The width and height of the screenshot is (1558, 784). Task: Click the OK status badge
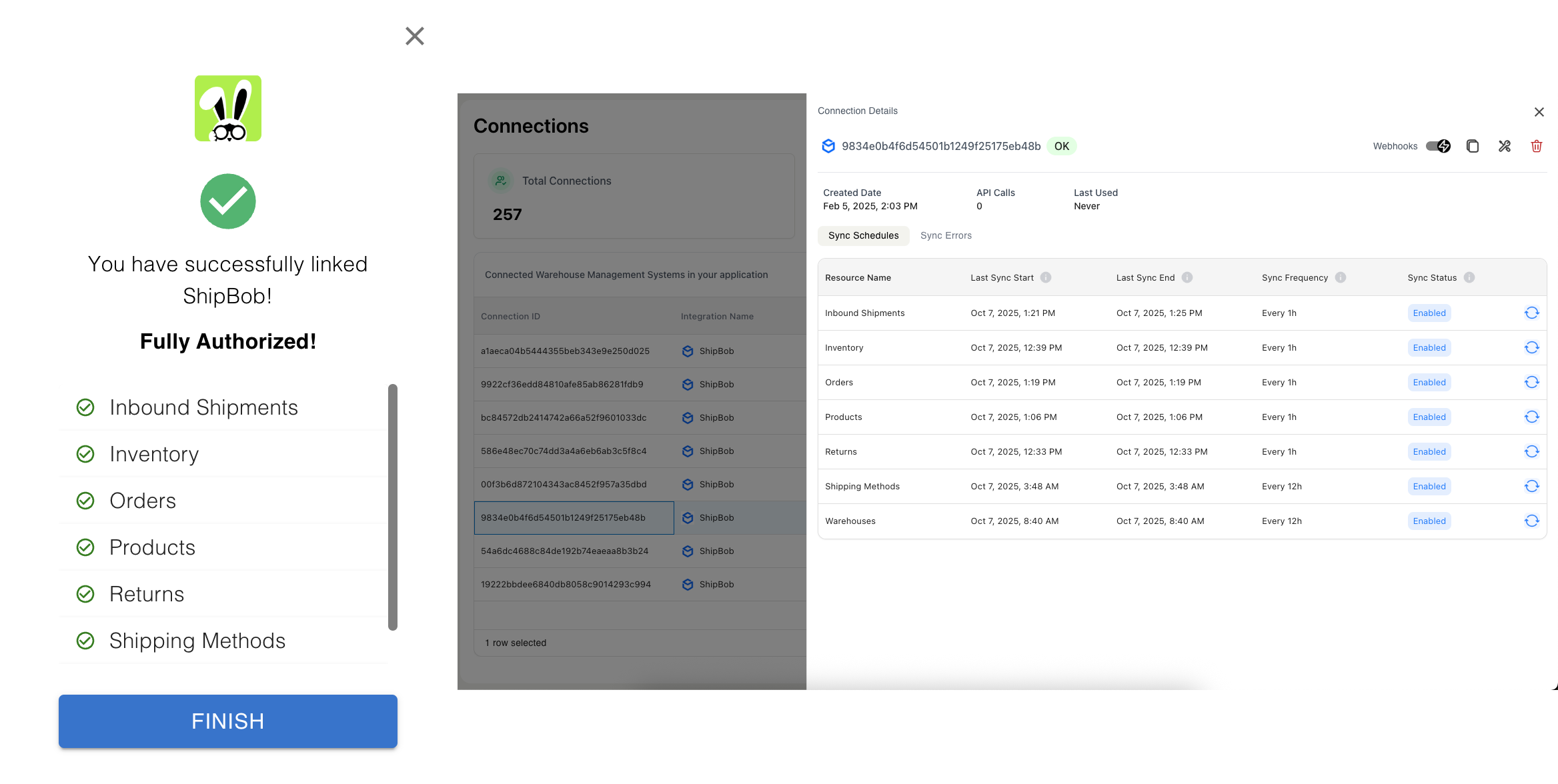click(1061, 146)
